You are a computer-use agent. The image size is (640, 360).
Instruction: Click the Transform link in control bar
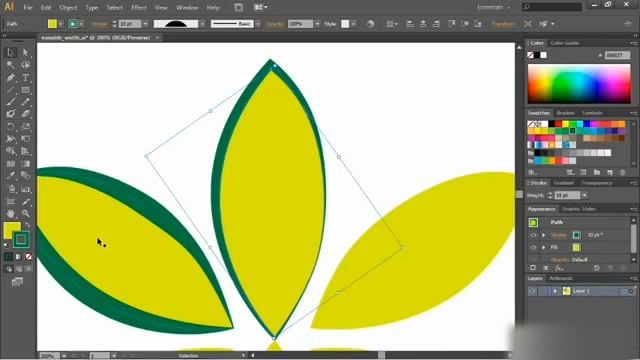(x=503, y=24)
